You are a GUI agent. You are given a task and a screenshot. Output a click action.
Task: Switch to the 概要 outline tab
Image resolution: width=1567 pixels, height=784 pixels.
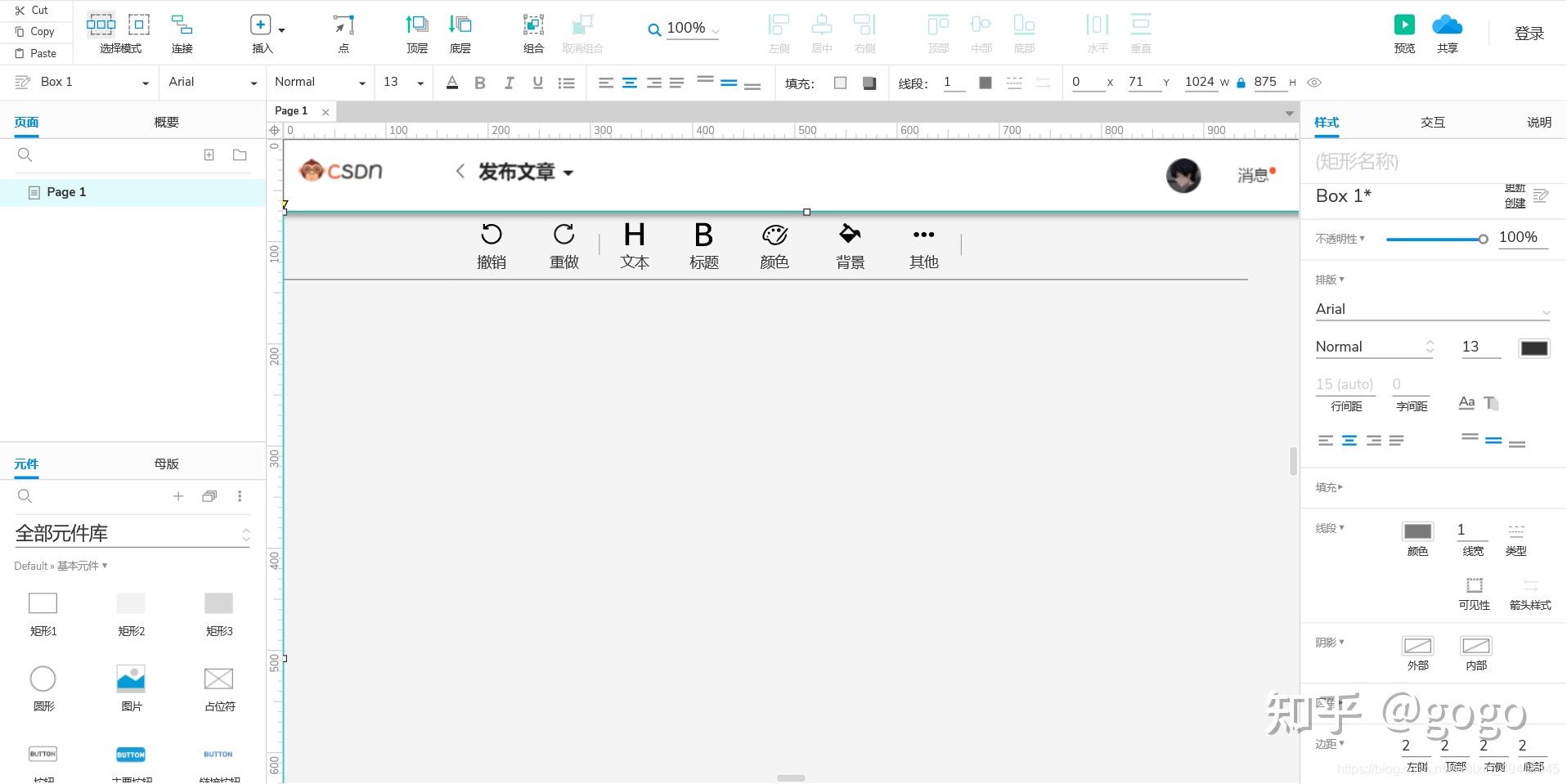(166, 122)
